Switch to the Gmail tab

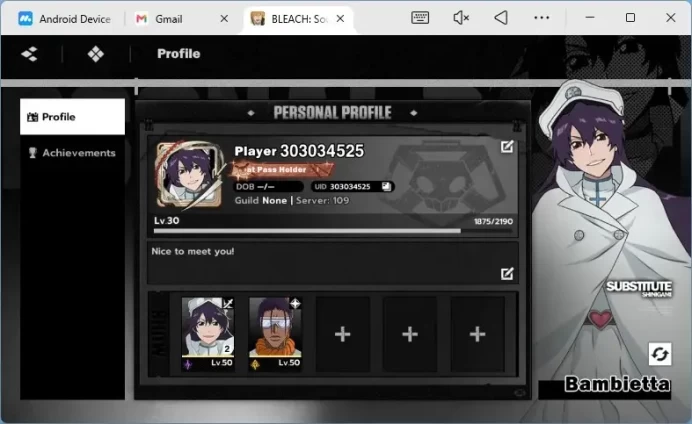(x=160, y=19)
